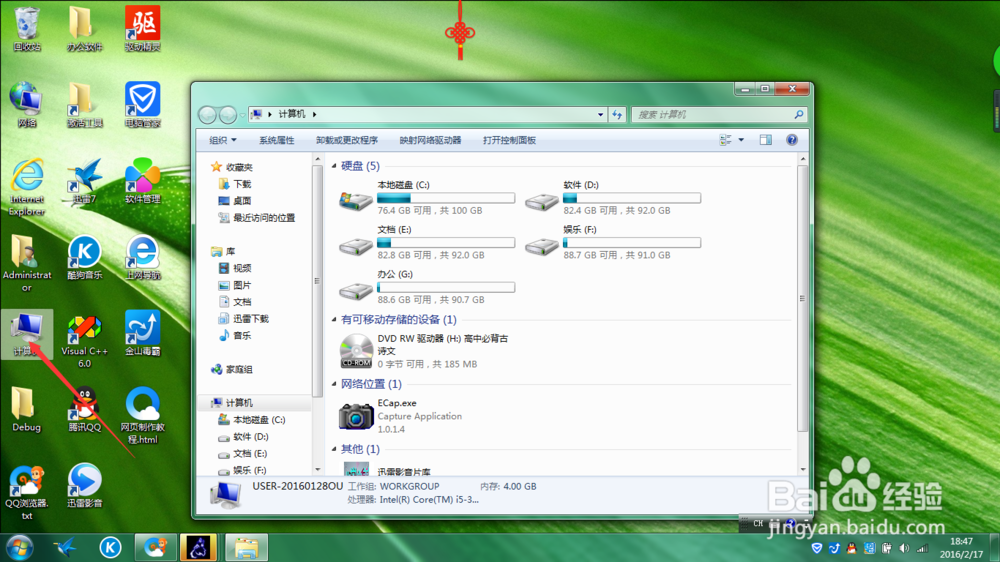This screenshot has height=562, width=1000.
Task: Open the 办公软件 folder on desktop
Action: click(84, 29)
